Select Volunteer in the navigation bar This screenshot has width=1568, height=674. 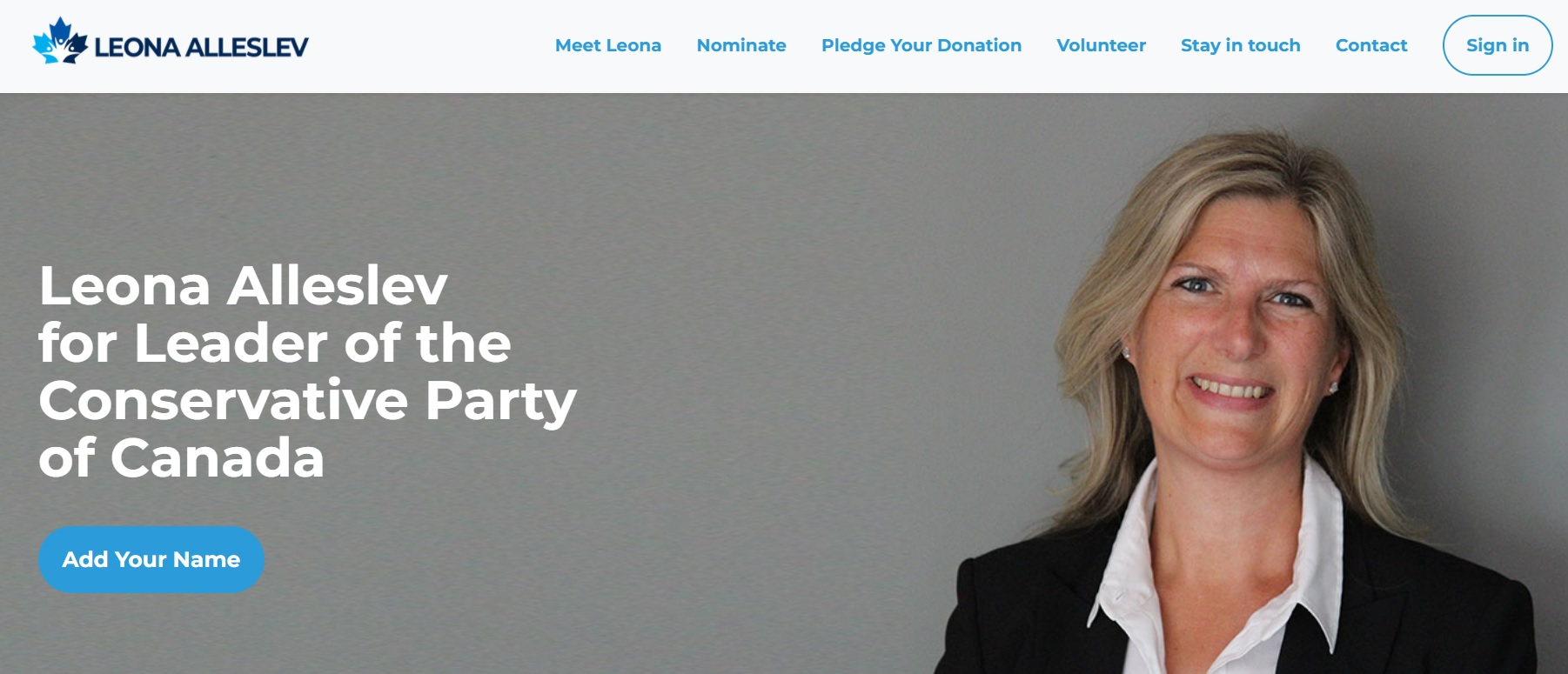(x=1101, y=45)
